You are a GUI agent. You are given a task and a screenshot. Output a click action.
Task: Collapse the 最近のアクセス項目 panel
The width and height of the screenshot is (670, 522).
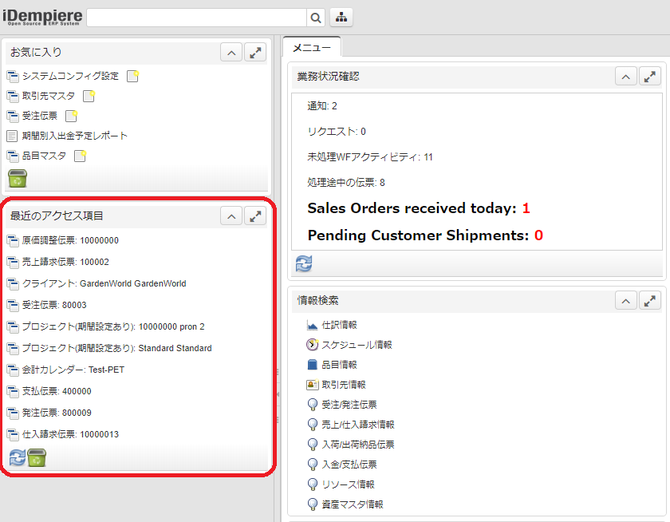click(x=232, y=217)
